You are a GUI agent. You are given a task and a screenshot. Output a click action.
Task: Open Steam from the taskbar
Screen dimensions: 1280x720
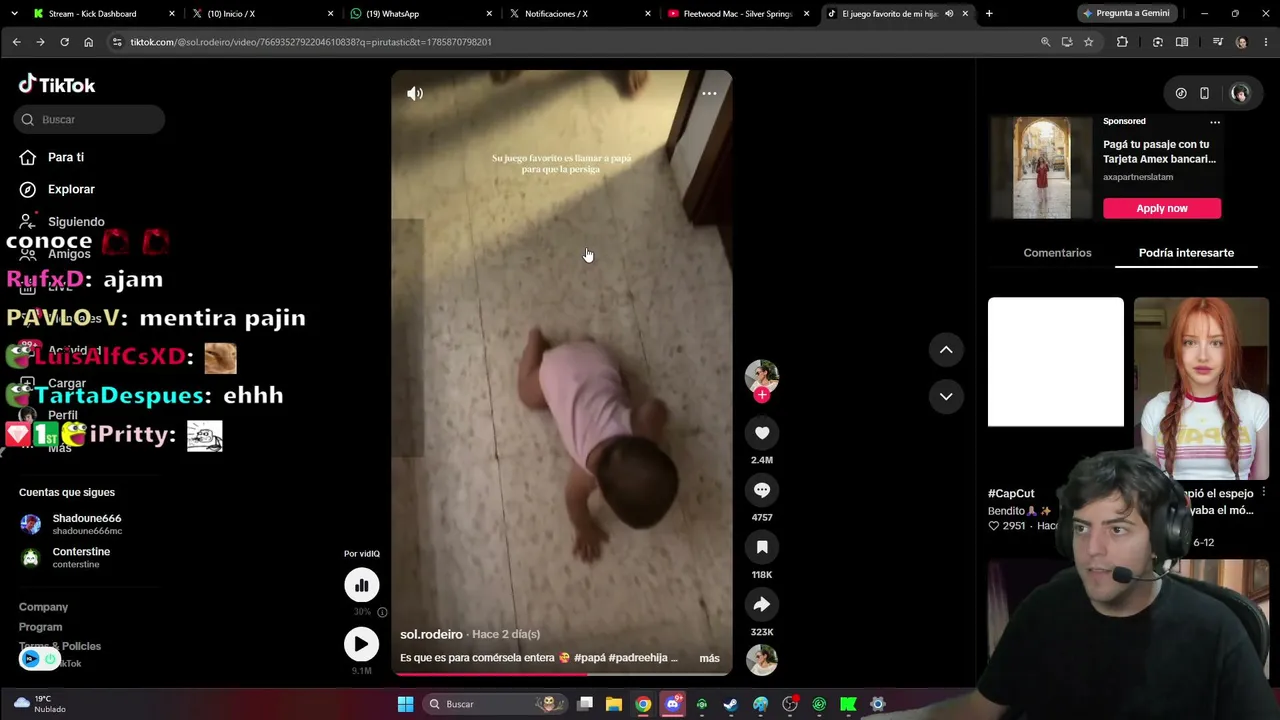click(731, 704)
